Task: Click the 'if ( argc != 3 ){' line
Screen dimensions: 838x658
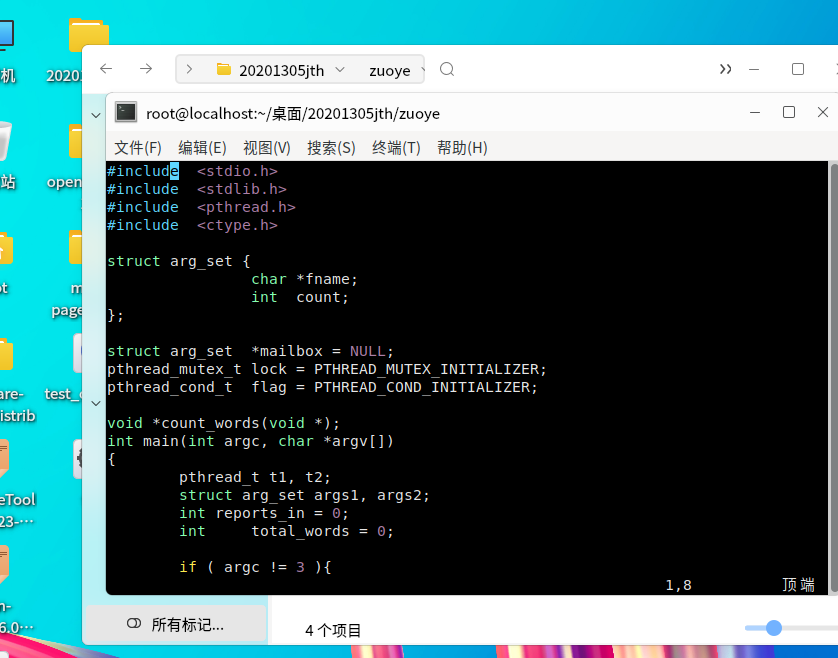Action: tap(255, 567)
